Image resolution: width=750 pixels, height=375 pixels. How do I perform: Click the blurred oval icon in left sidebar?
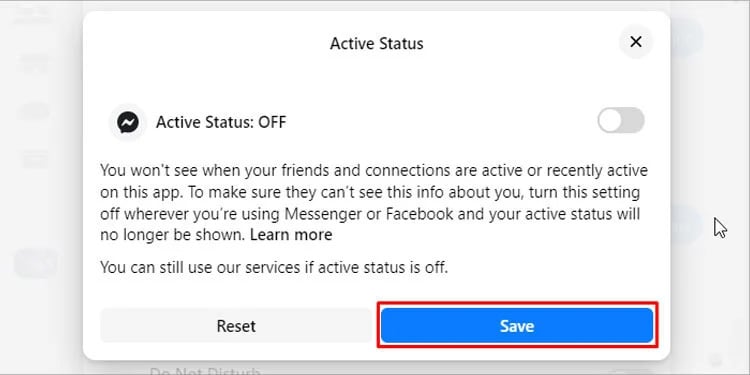pos(34,111)
